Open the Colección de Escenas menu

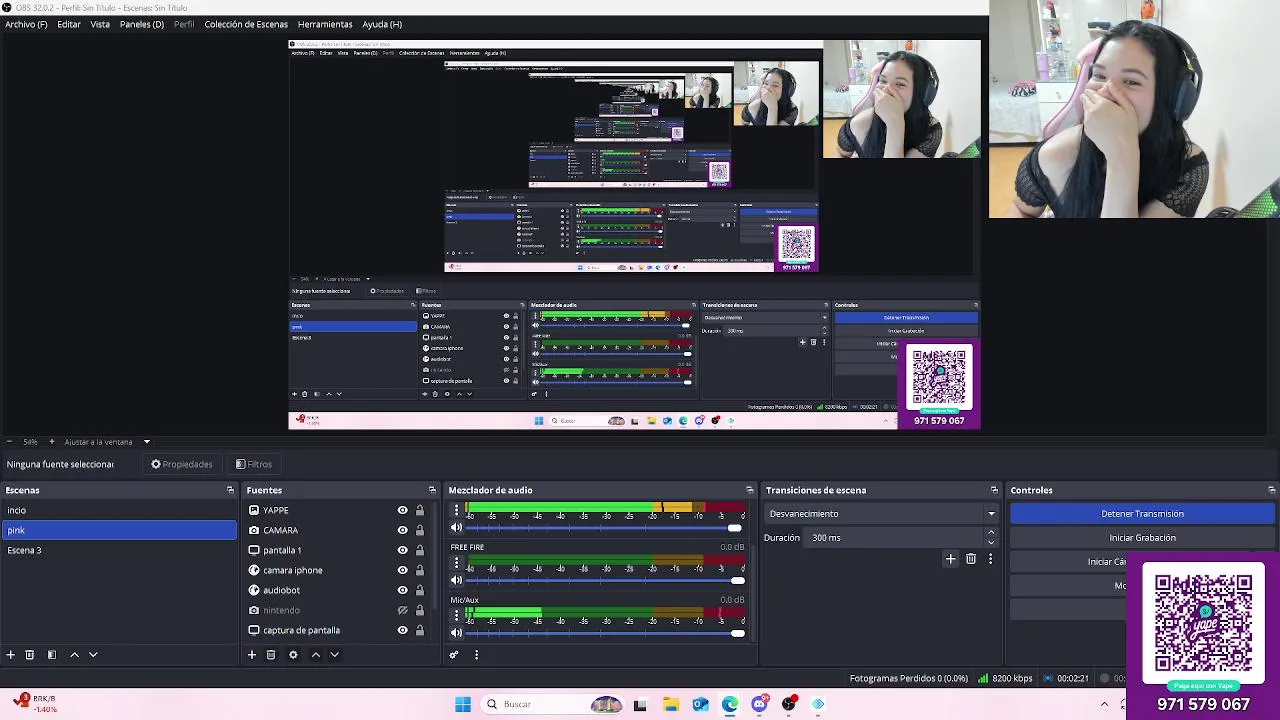(246, 24)
